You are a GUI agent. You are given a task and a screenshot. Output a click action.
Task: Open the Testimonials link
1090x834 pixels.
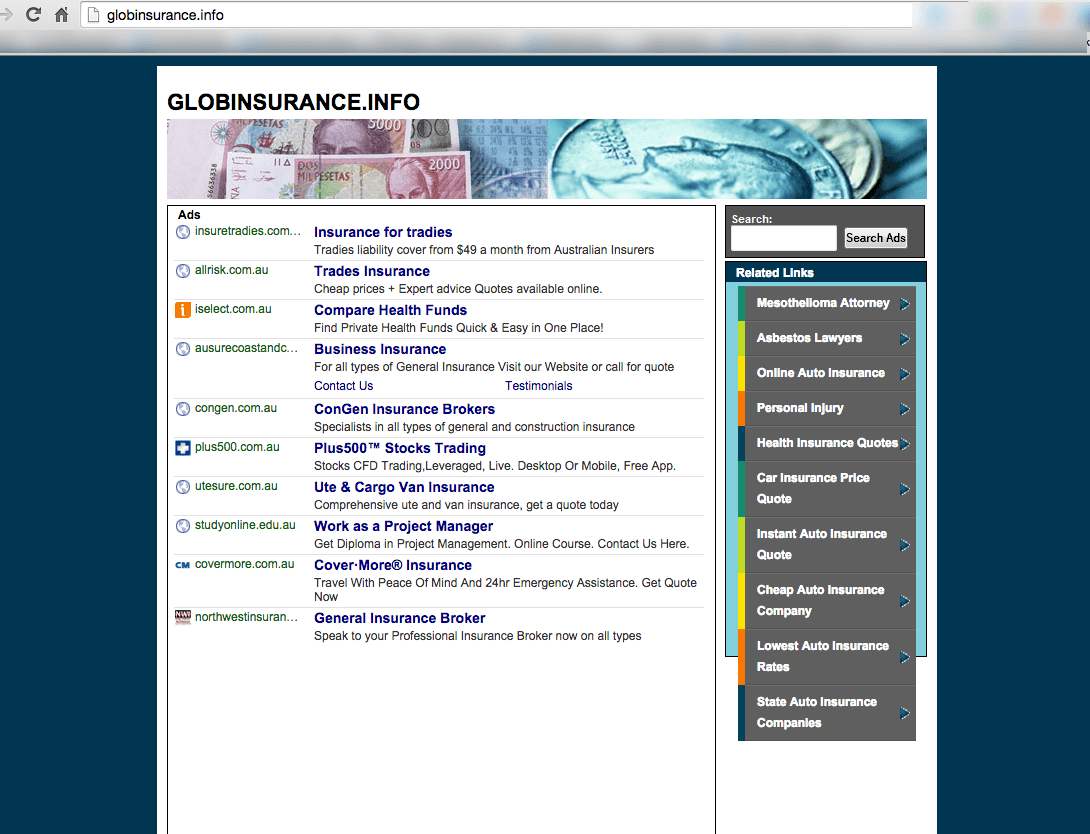pyautogui.click(x=538, y=385)
